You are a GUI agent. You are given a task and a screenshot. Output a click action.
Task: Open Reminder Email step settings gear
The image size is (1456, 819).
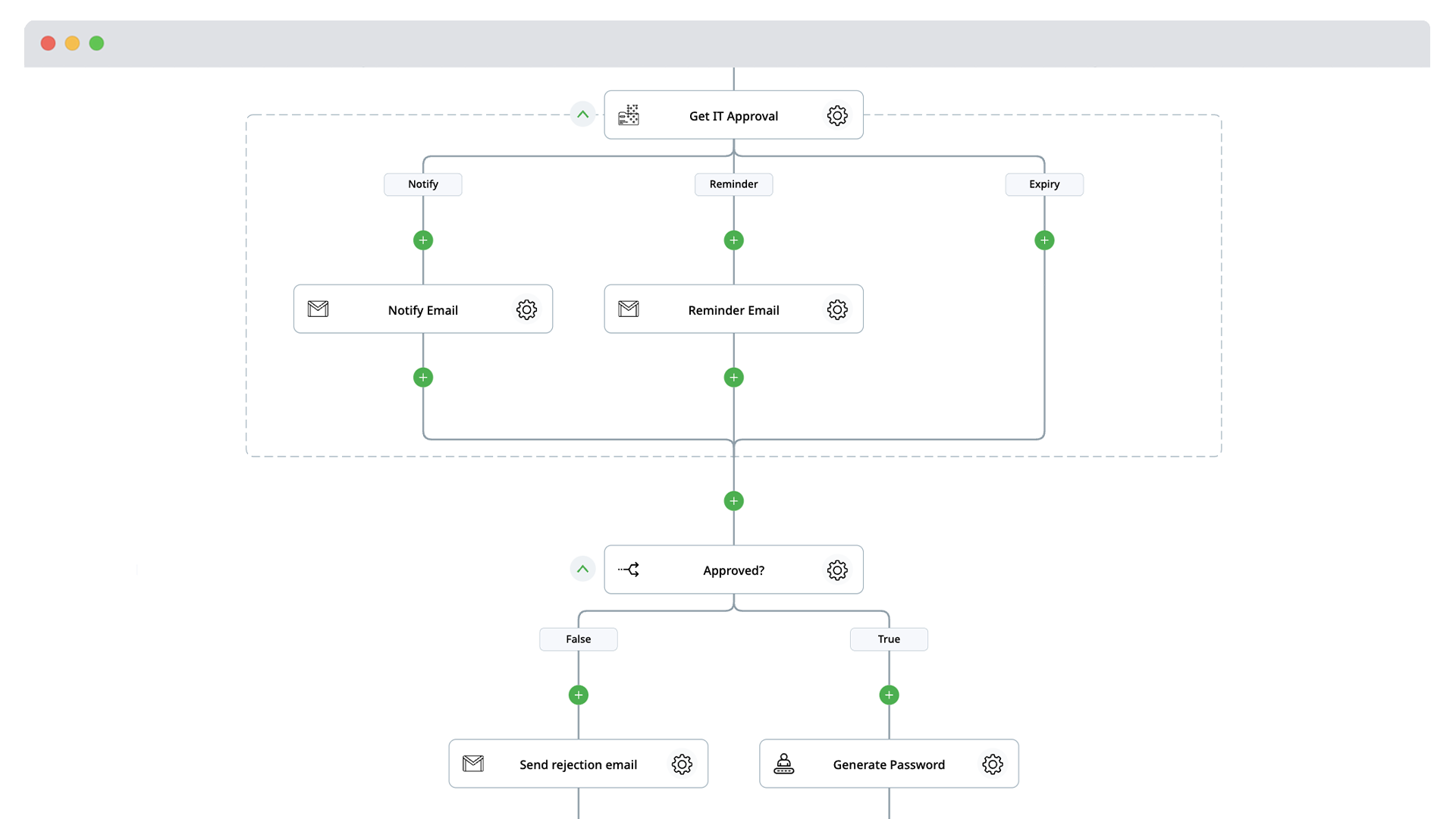(x=837, y=309)
